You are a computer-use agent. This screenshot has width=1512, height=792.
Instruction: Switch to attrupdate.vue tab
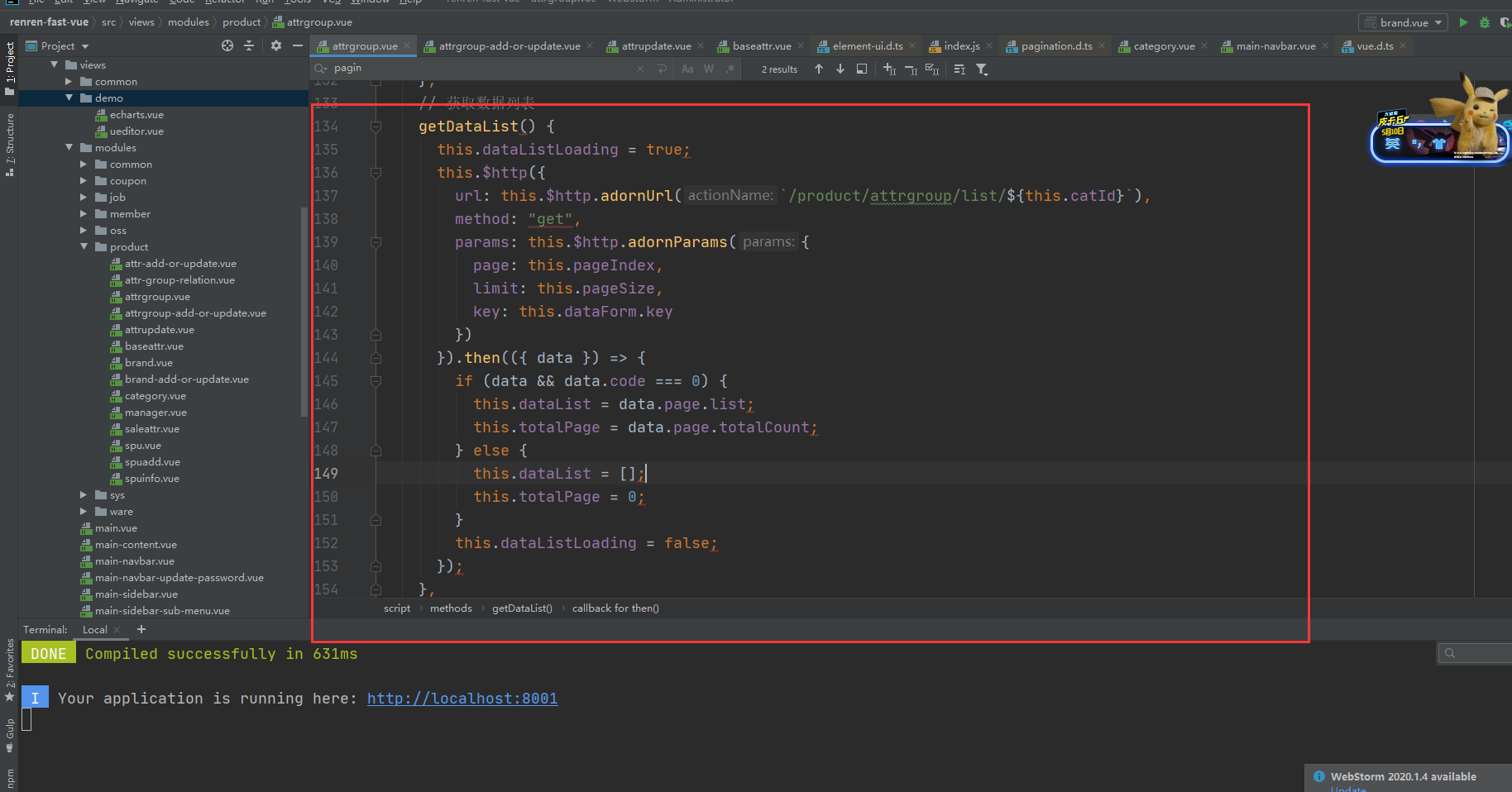(656, 46)
